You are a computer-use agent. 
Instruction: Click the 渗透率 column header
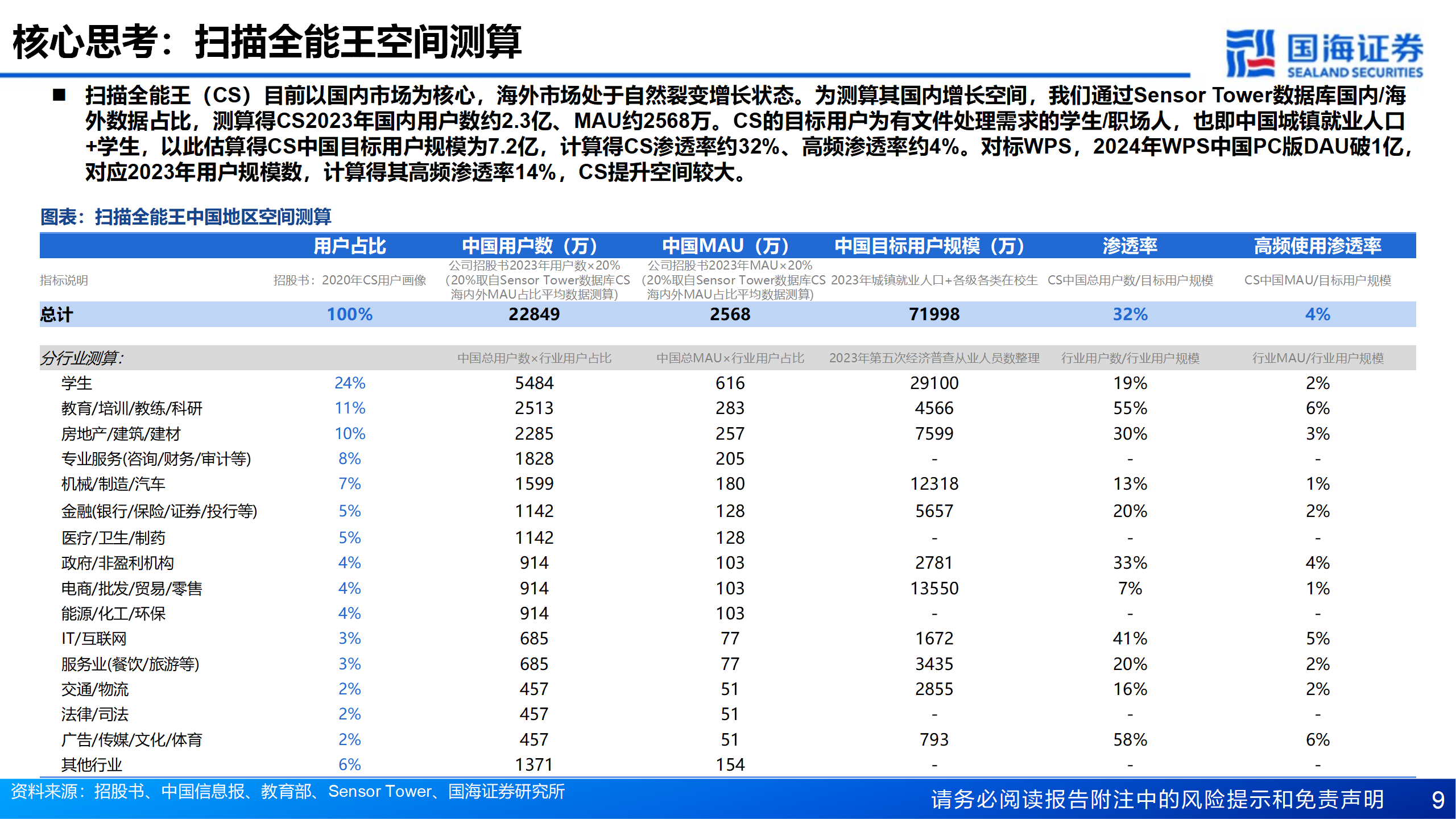coord(1130,246)
